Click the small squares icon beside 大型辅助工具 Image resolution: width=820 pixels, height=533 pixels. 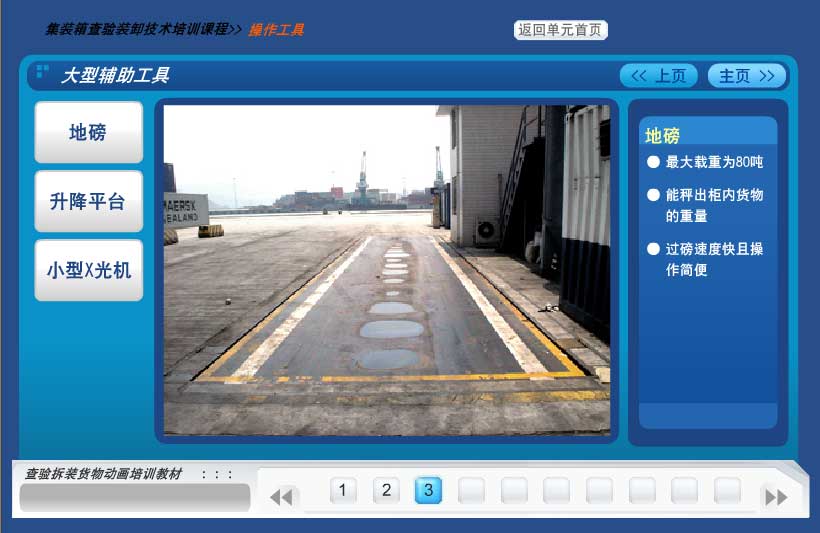tap(42, 72)
